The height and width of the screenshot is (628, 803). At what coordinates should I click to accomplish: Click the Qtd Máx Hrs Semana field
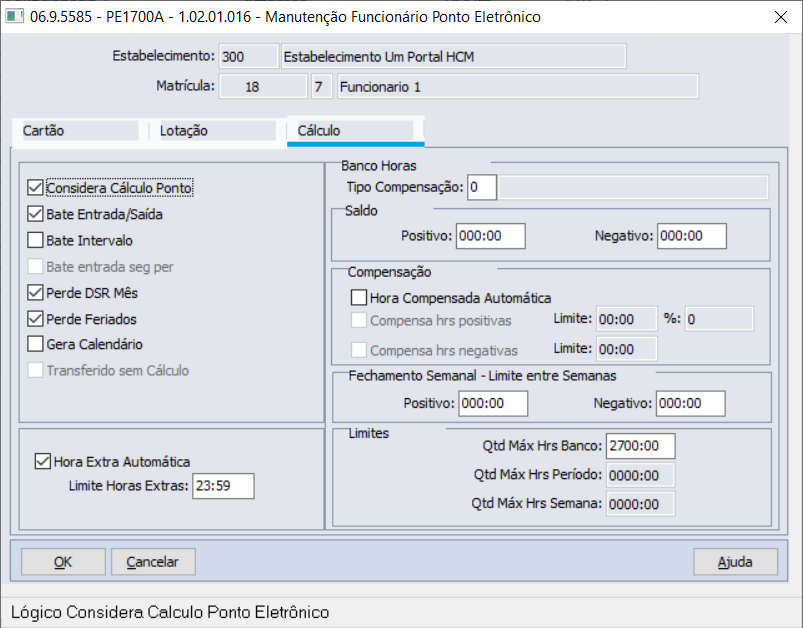pos(640,504)
